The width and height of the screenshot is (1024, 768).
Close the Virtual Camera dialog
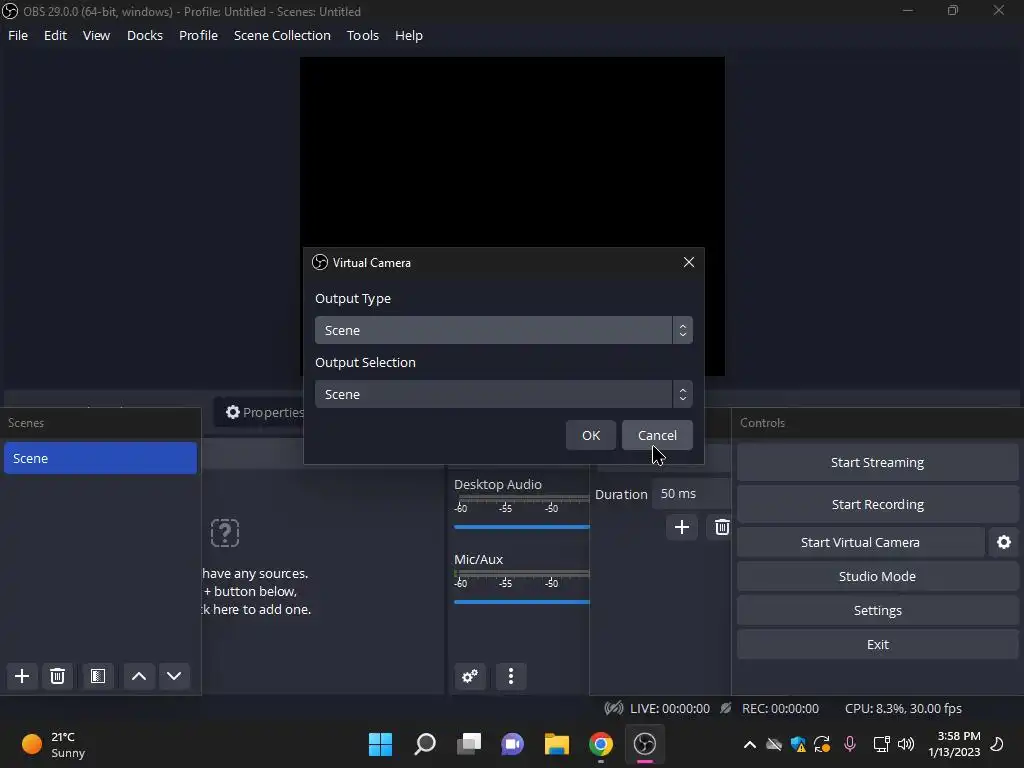[688, 262]
